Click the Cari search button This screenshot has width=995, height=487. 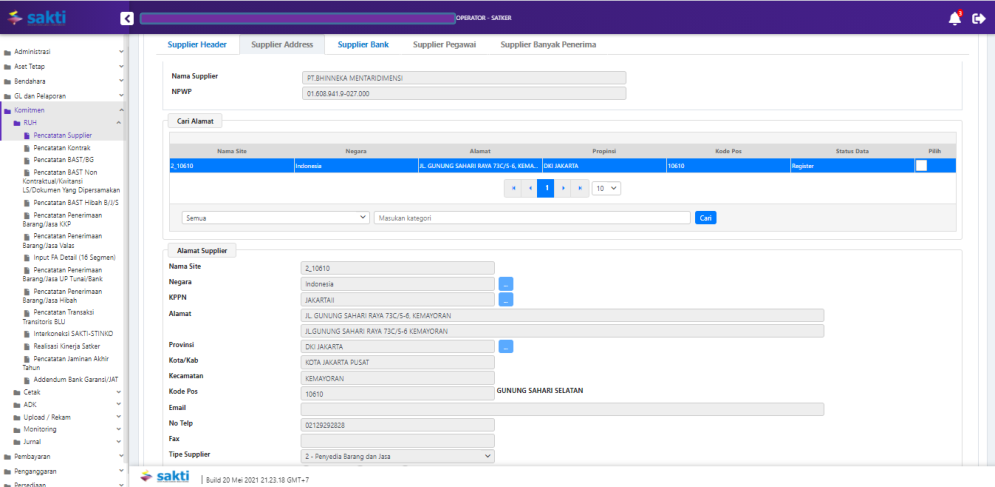(705, 217)
